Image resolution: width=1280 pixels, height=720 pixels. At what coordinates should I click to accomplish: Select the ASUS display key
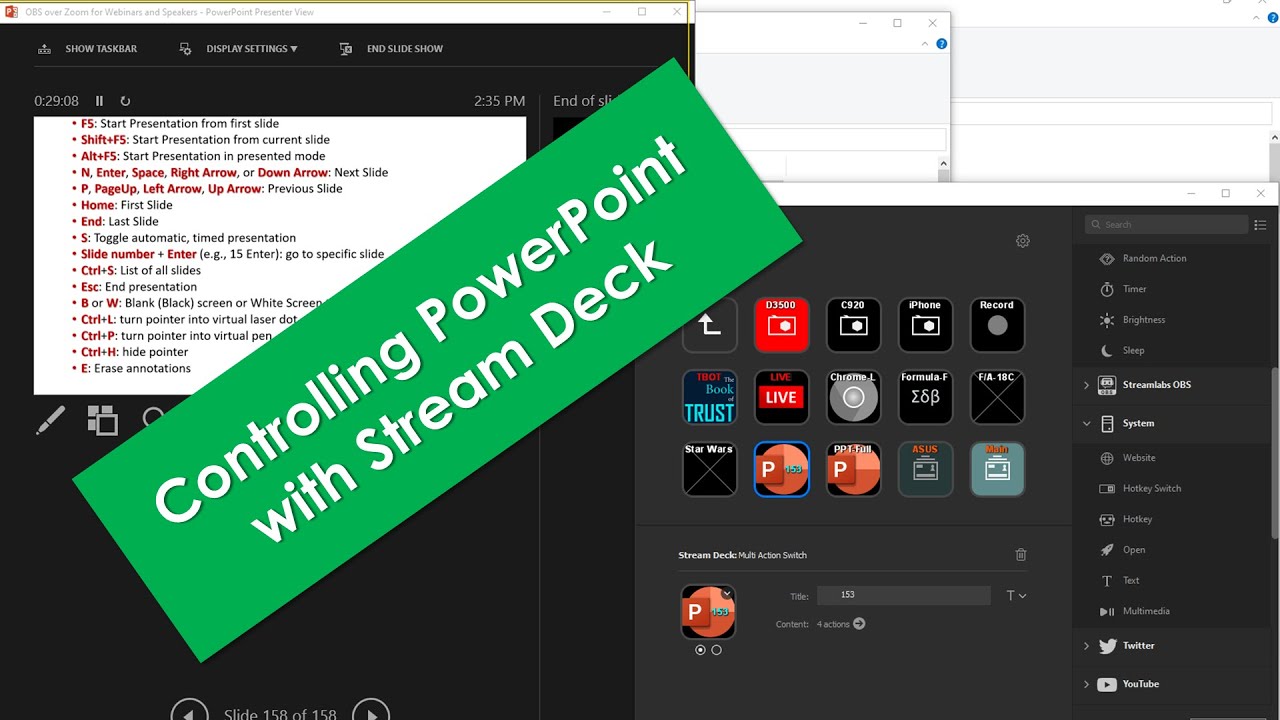click(925, 469)
